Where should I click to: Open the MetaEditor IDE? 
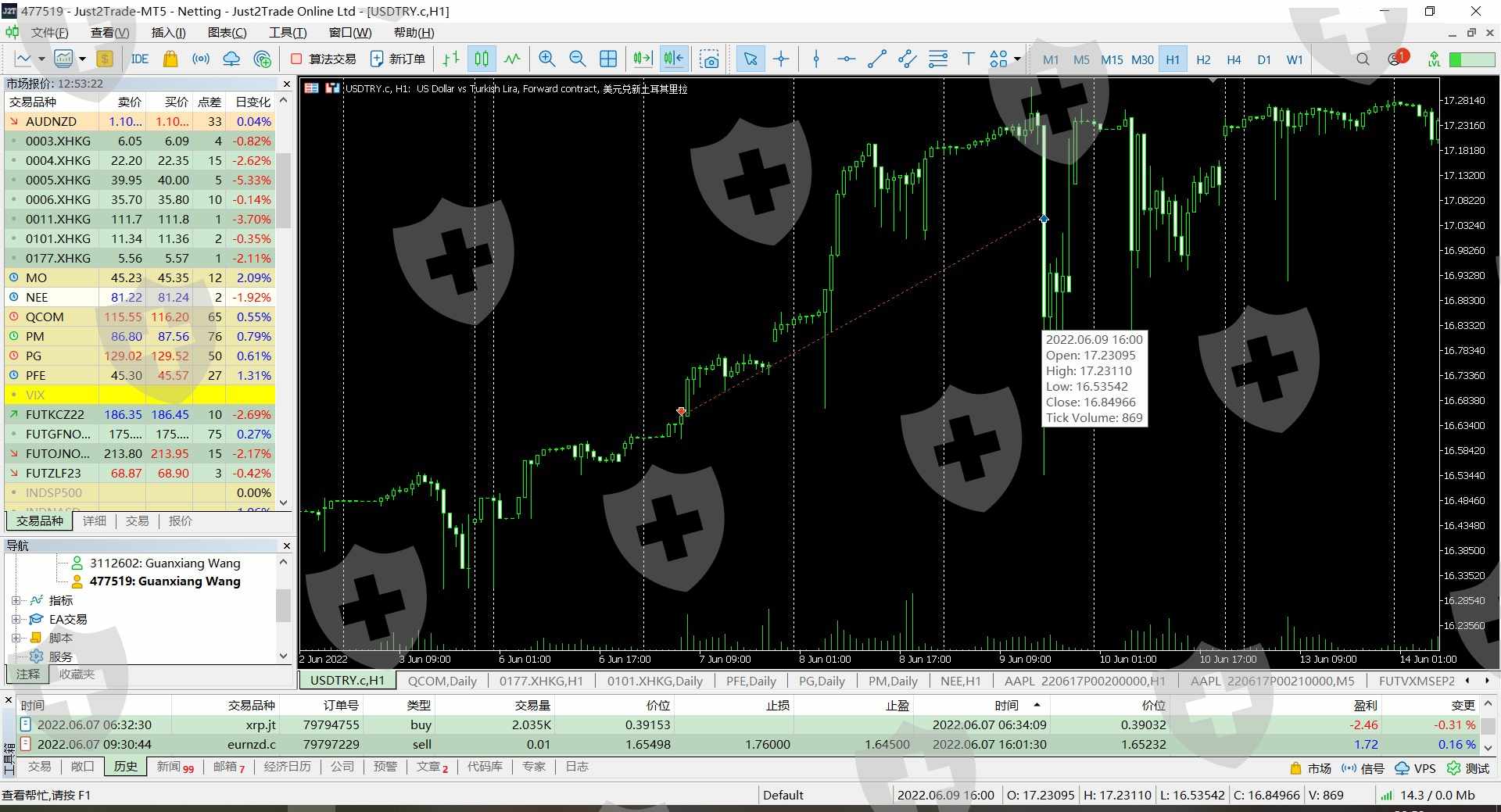(140, 59)
